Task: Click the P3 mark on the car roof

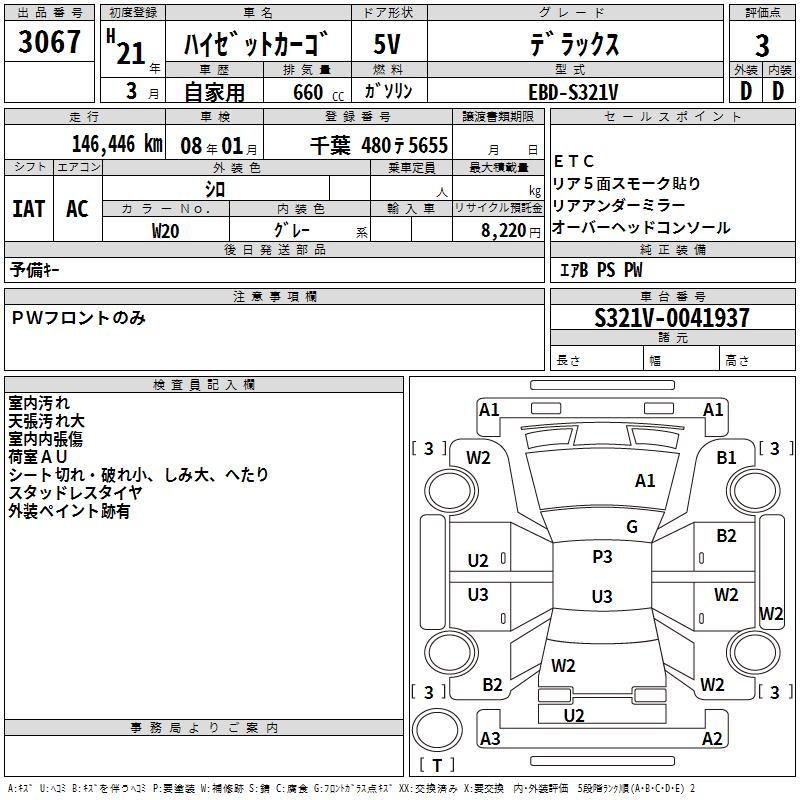Action: [602, 557]
